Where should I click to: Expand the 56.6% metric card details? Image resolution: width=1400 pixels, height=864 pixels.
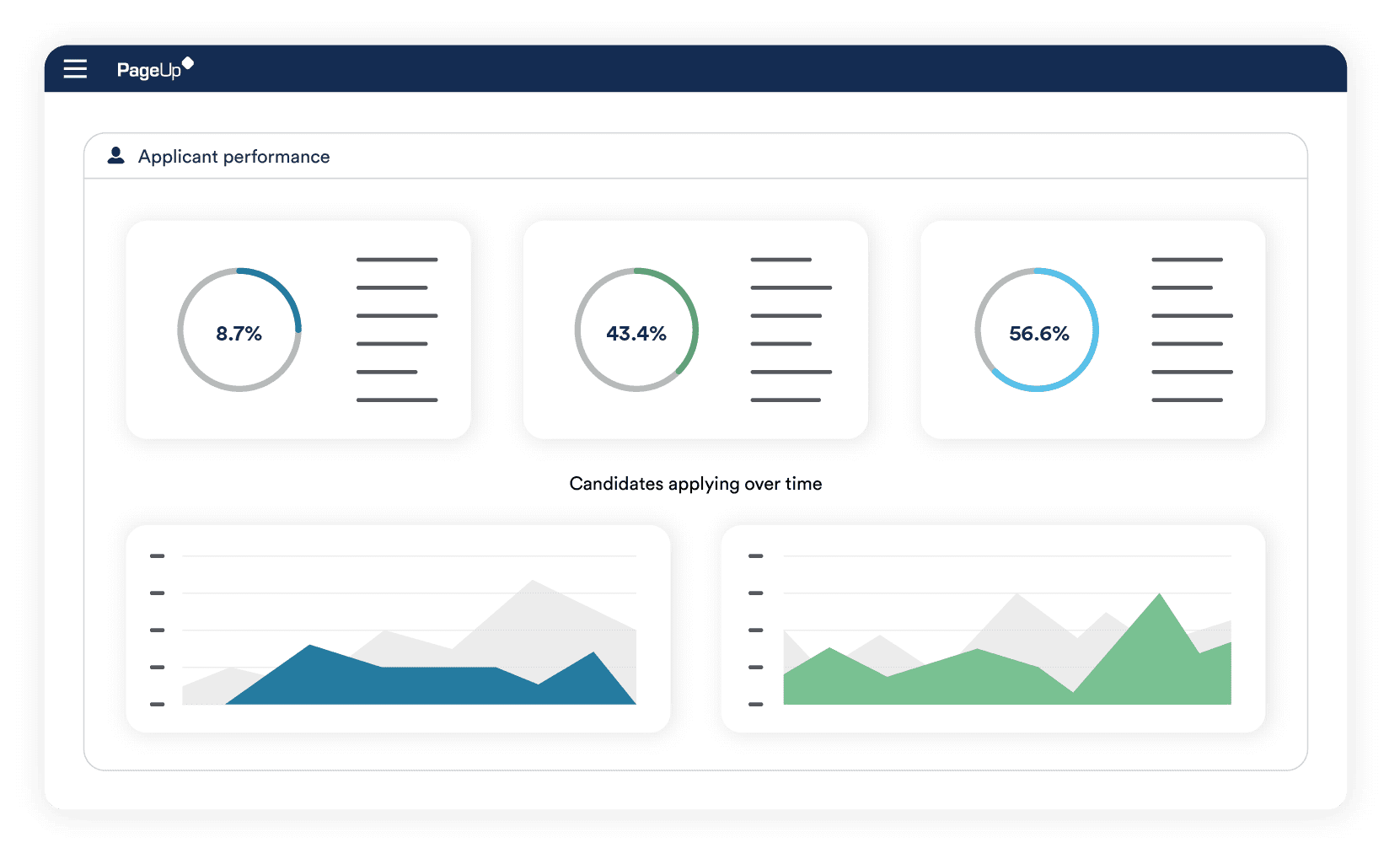1188,329
